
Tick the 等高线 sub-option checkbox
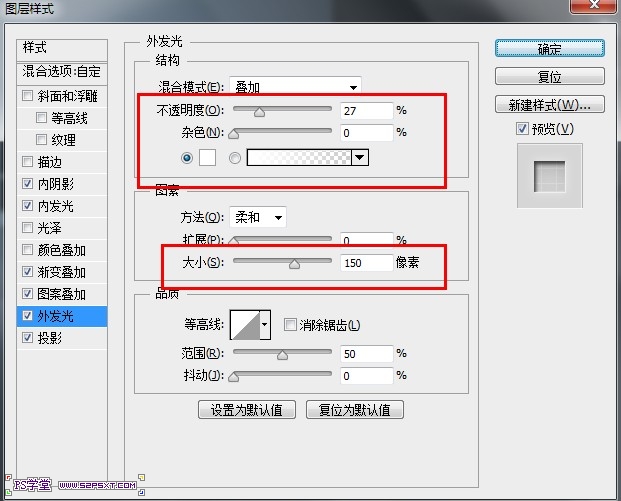coord(41,118)
